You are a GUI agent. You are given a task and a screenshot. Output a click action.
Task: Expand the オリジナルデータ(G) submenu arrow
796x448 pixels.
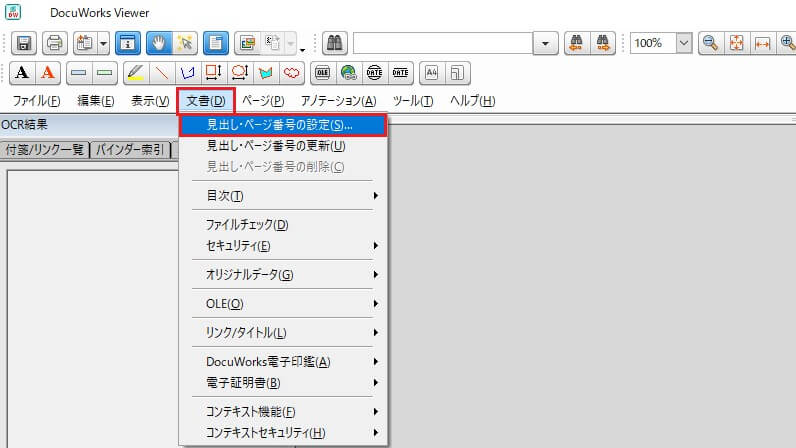click(376, 274)
